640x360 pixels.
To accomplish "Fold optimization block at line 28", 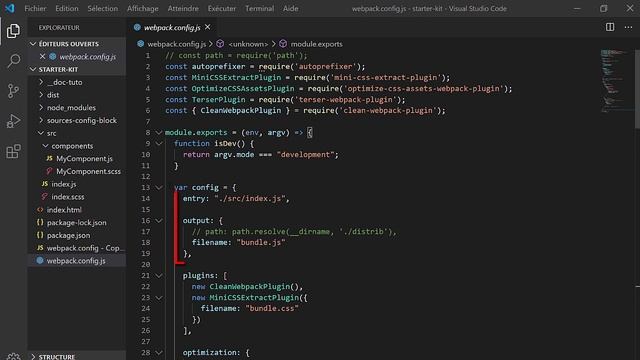I will [159, 352].
